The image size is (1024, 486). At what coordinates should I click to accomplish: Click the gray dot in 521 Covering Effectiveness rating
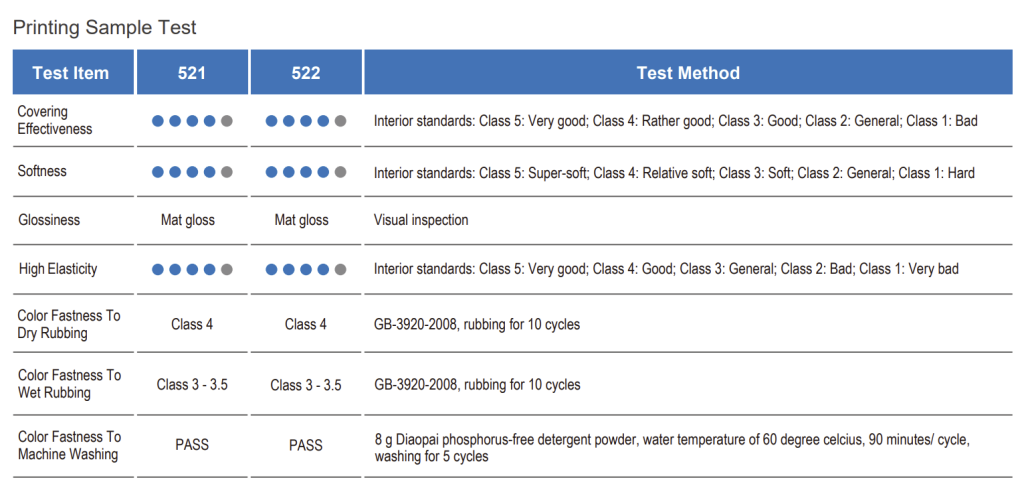(227, 121)
